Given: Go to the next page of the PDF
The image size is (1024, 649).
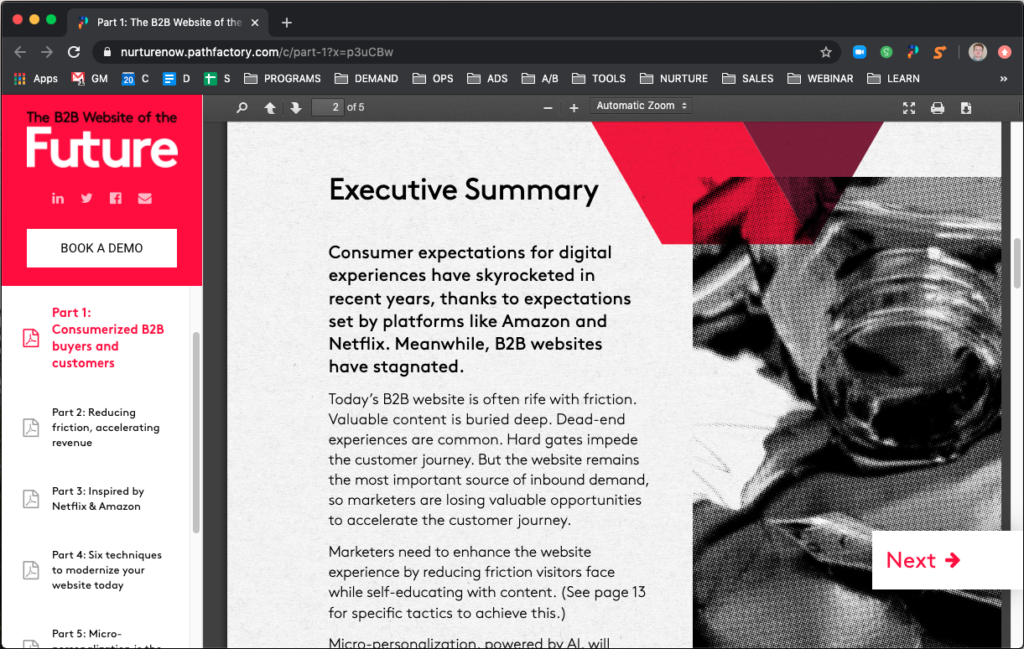Looking at the screenshot, I should click(x=294, y=106).
